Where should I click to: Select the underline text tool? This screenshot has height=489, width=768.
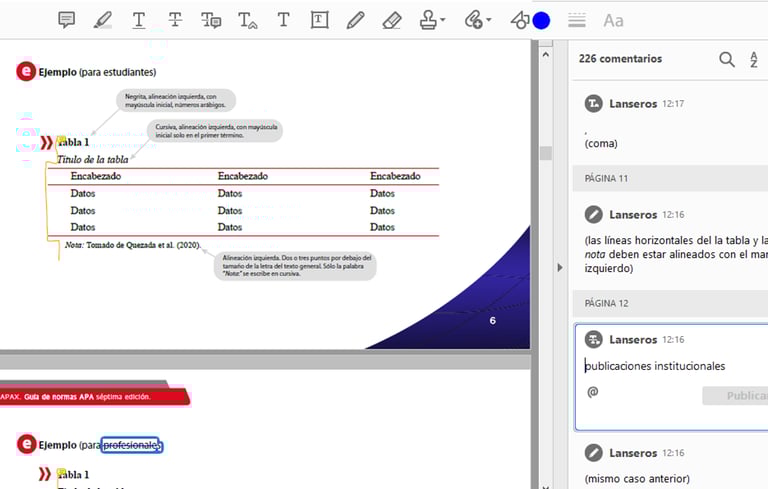pyautogui.click(x=139, y=20)
